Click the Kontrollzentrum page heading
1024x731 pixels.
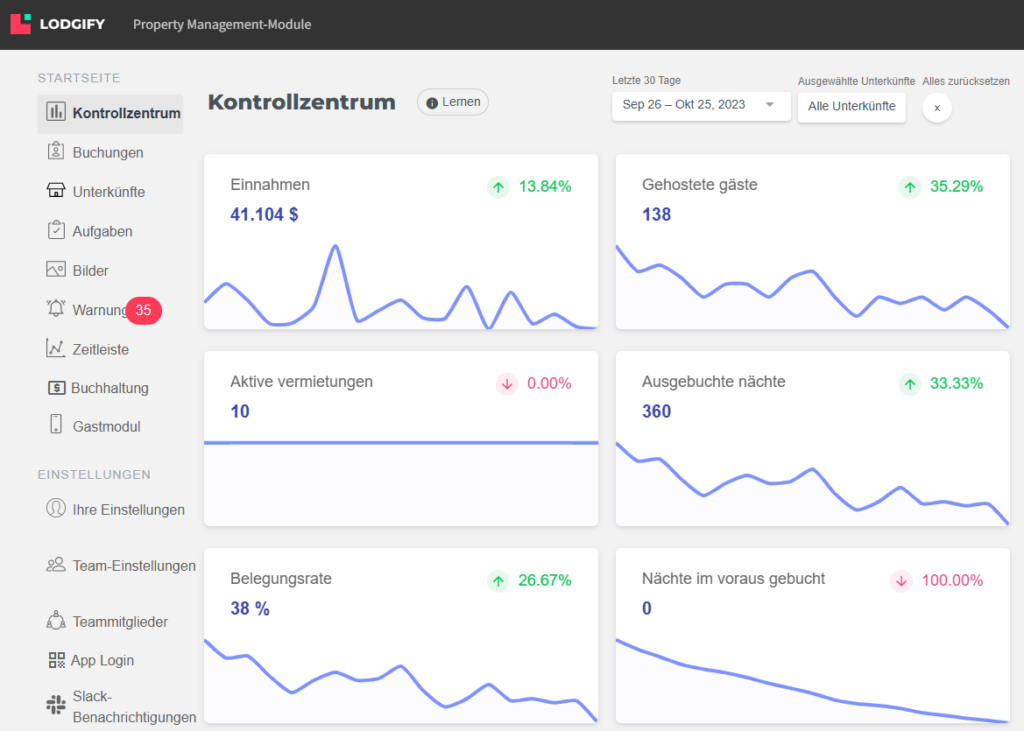[x=302, y=102]
